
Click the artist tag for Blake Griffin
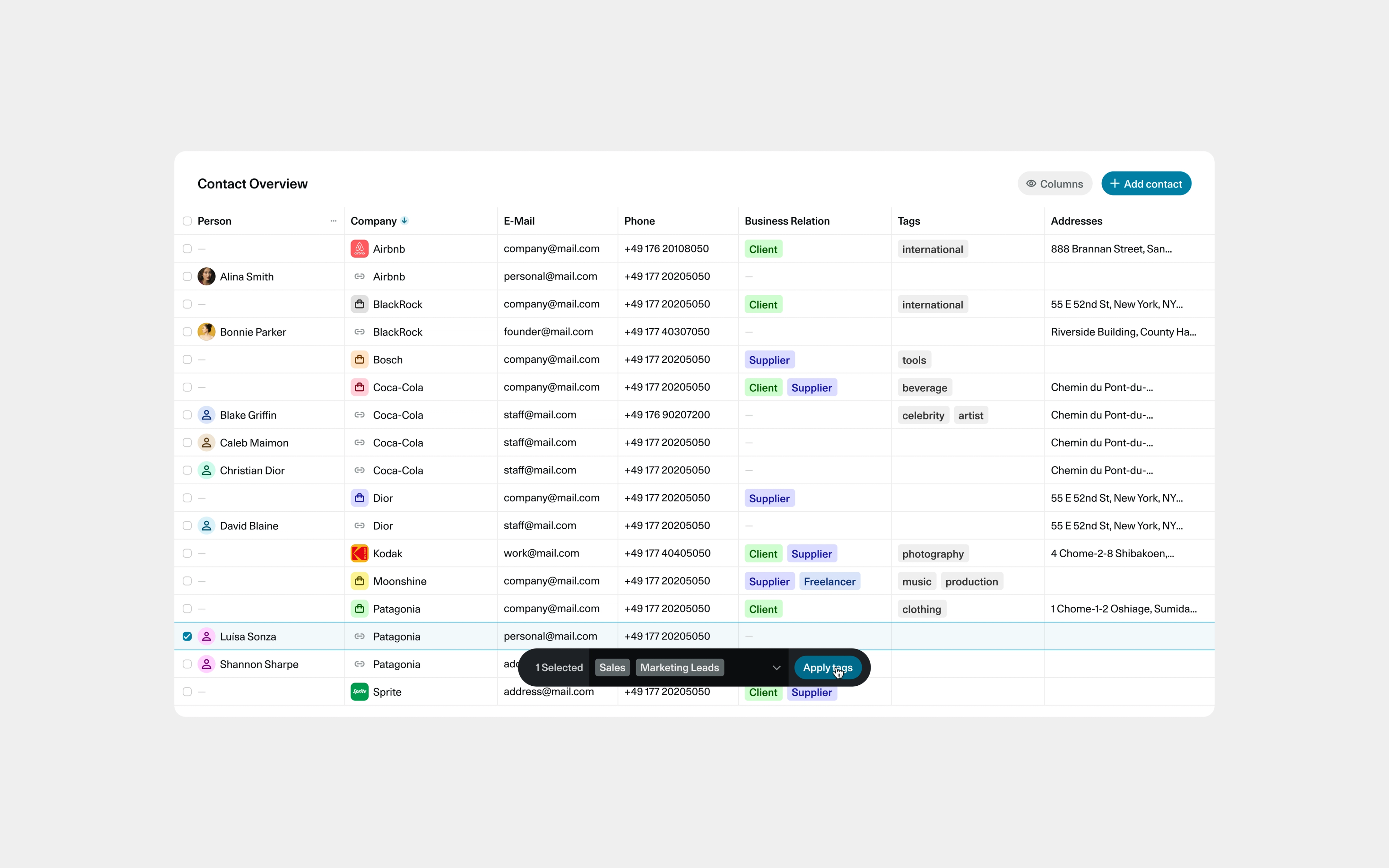[970, 415]
